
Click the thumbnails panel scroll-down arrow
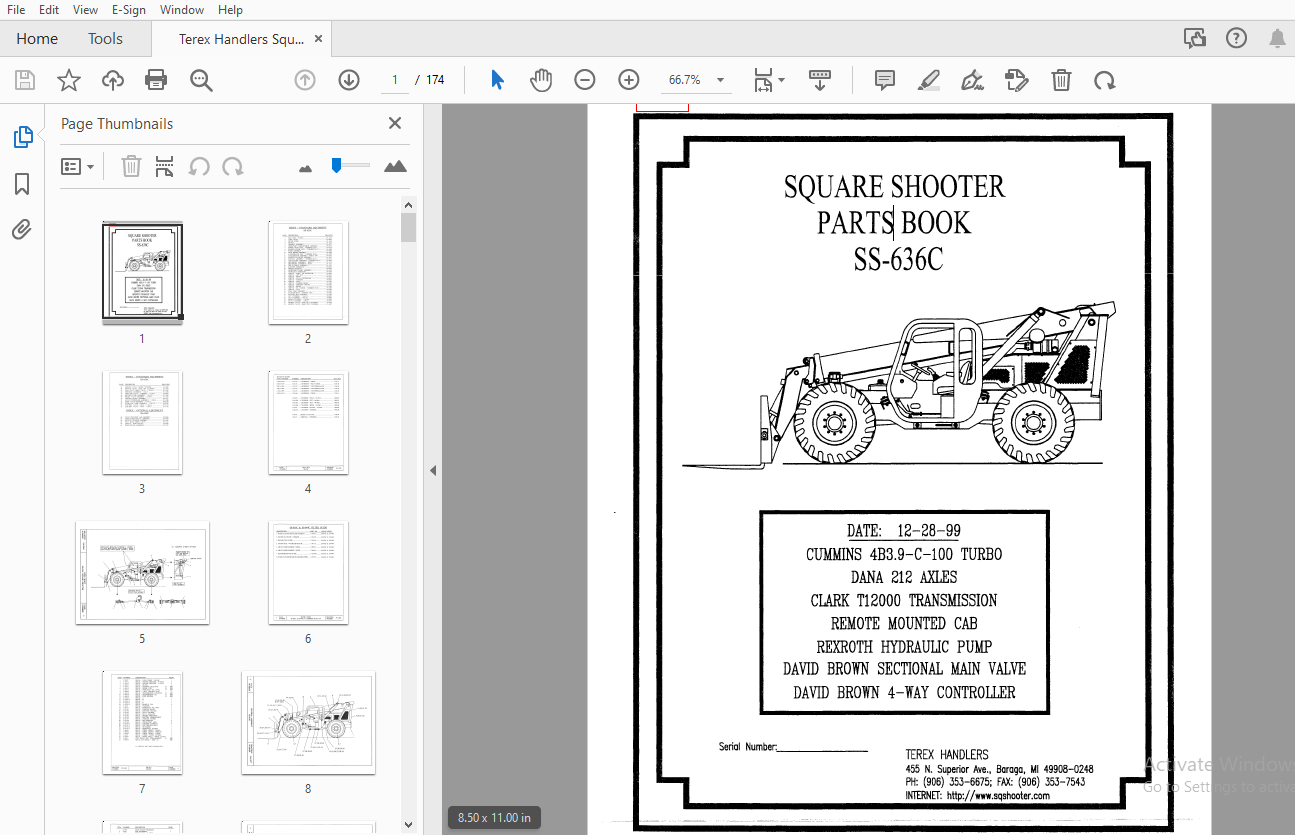click(x=408, y=825)
